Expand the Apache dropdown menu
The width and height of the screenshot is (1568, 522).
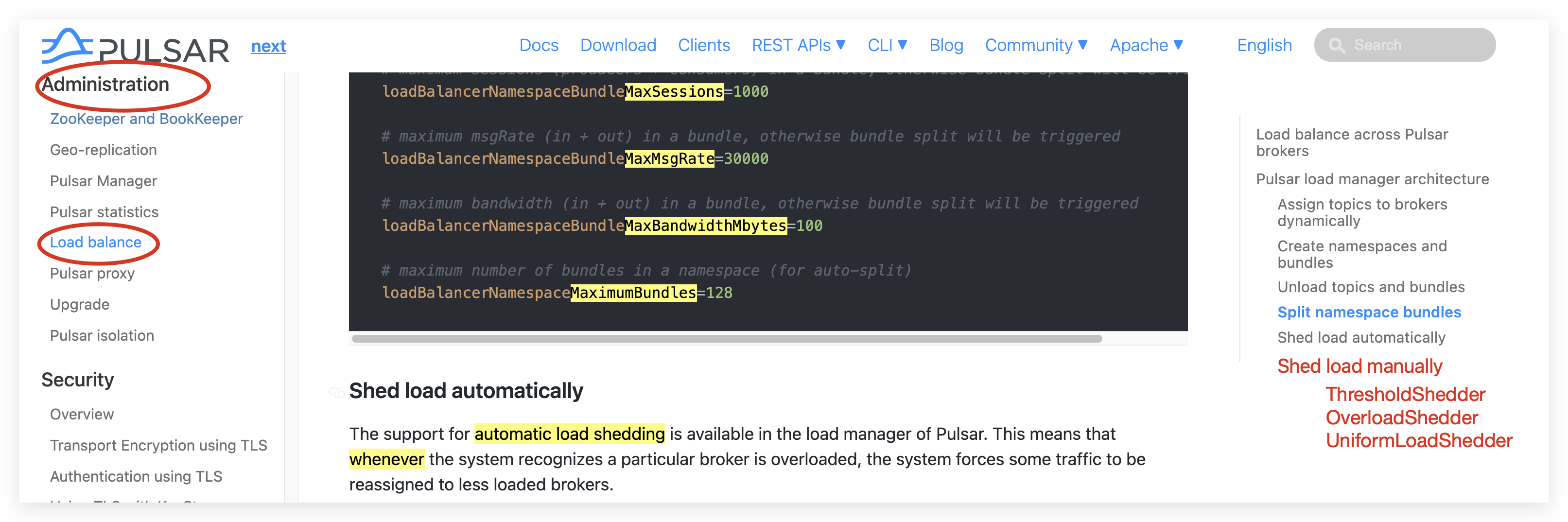pyautogui.click(x=1146, y=45)
